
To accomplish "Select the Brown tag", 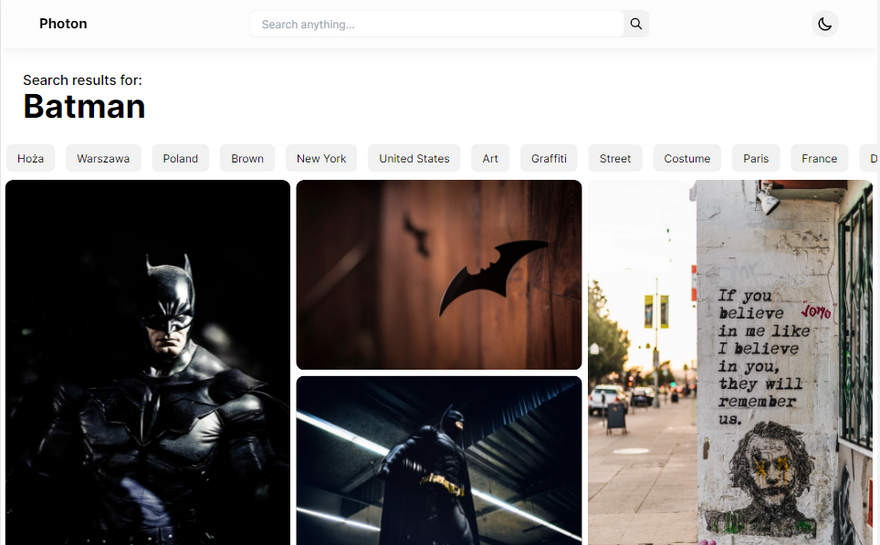I will click(247, 158).
